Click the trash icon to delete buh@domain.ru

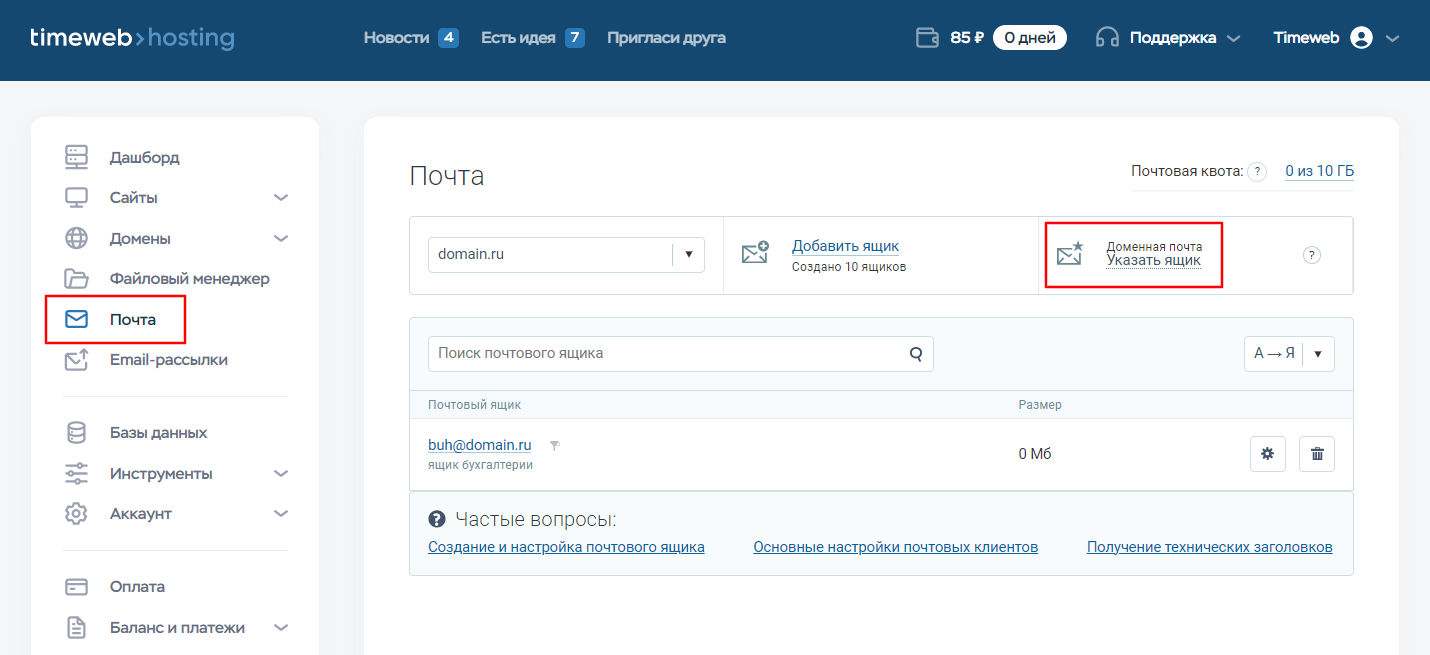1316,453
